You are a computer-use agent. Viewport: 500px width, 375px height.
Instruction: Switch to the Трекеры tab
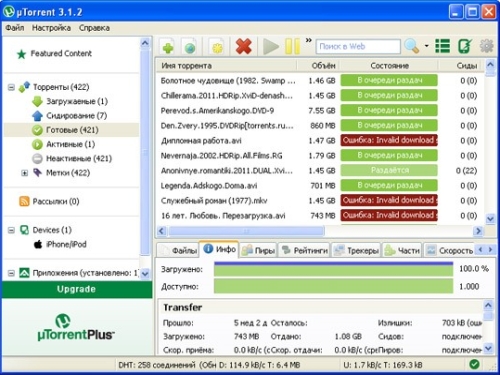pyautogui.click(x=356, y=250)
